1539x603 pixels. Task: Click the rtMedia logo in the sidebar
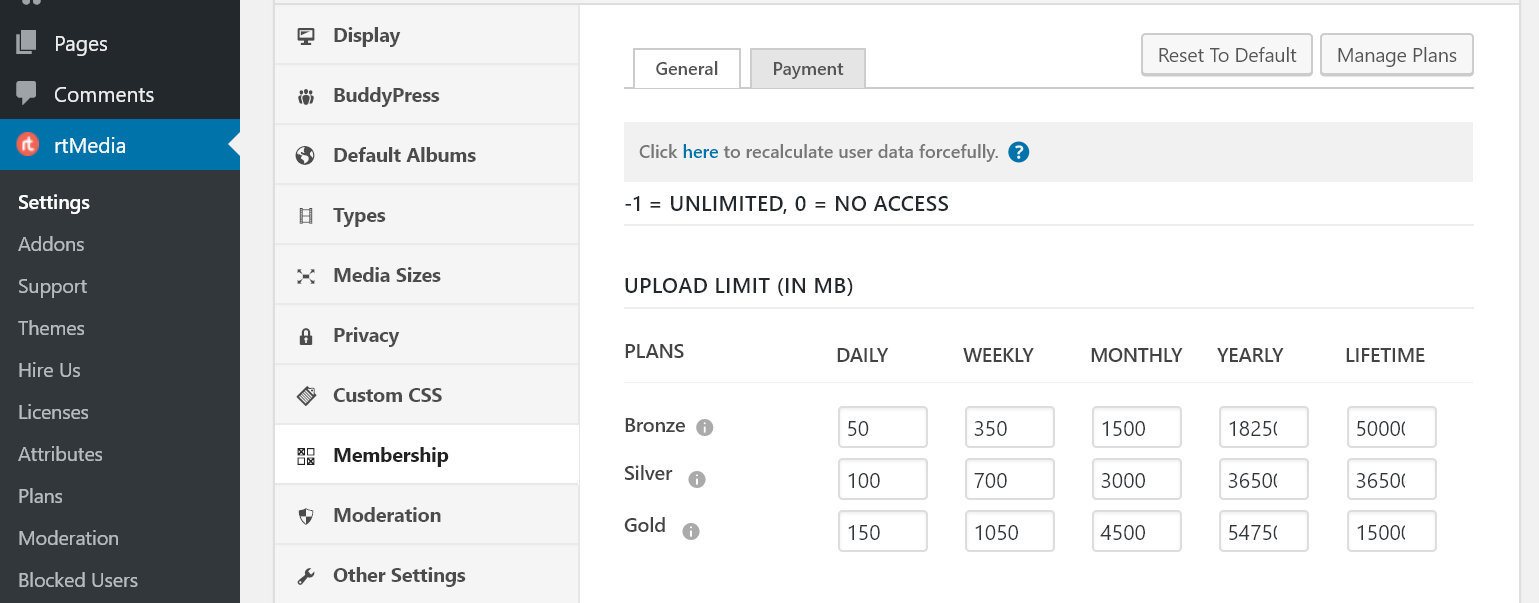[x=28, y=144]
